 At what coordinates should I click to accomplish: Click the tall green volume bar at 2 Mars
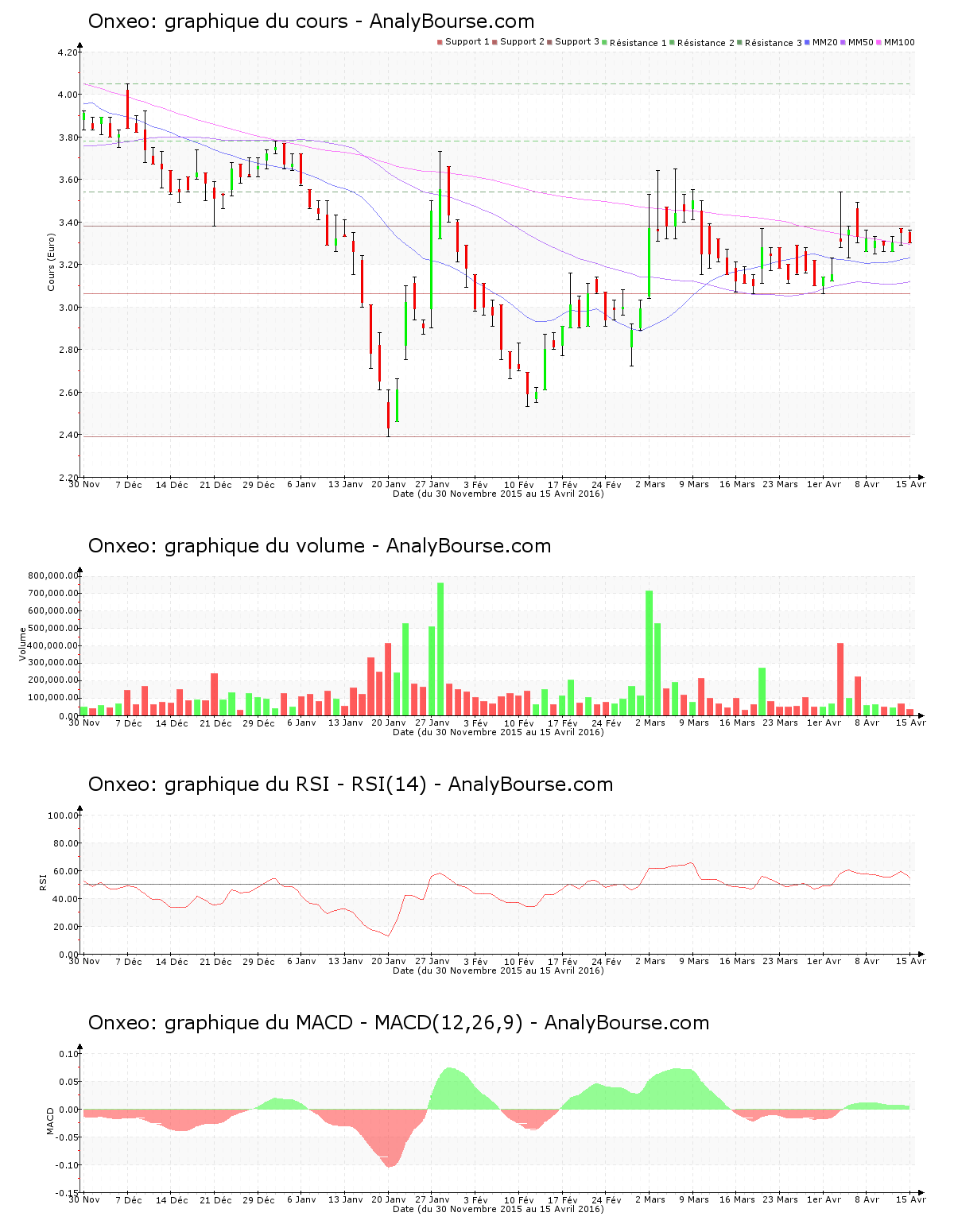pos(650,653)
